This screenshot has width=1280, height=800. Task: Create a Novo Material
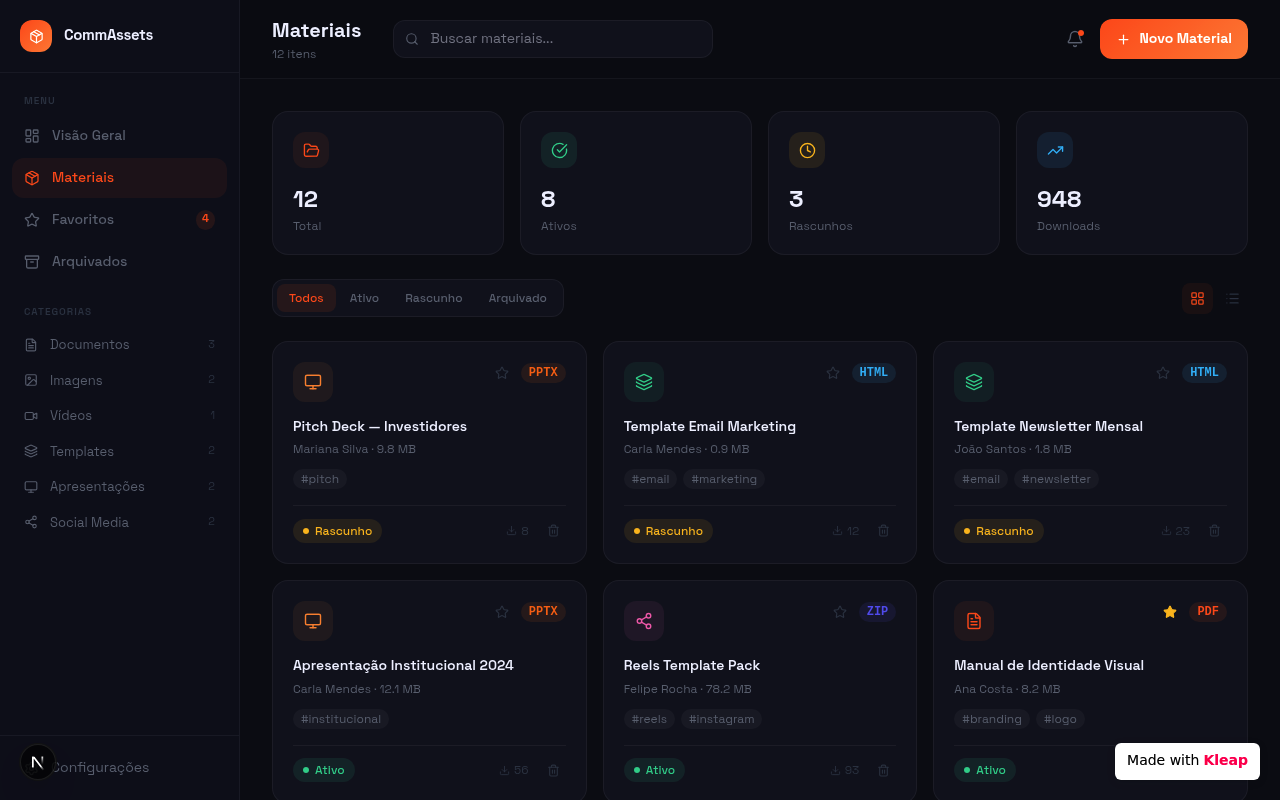[1174, 39]
